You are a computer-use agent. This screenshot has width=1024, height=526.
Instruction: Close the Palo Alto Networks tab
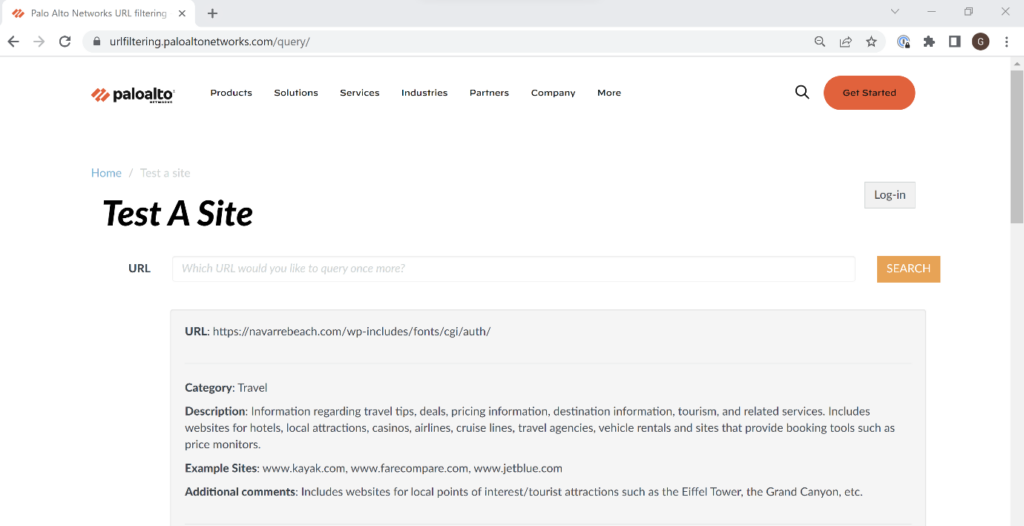click(x=182, y=13)
